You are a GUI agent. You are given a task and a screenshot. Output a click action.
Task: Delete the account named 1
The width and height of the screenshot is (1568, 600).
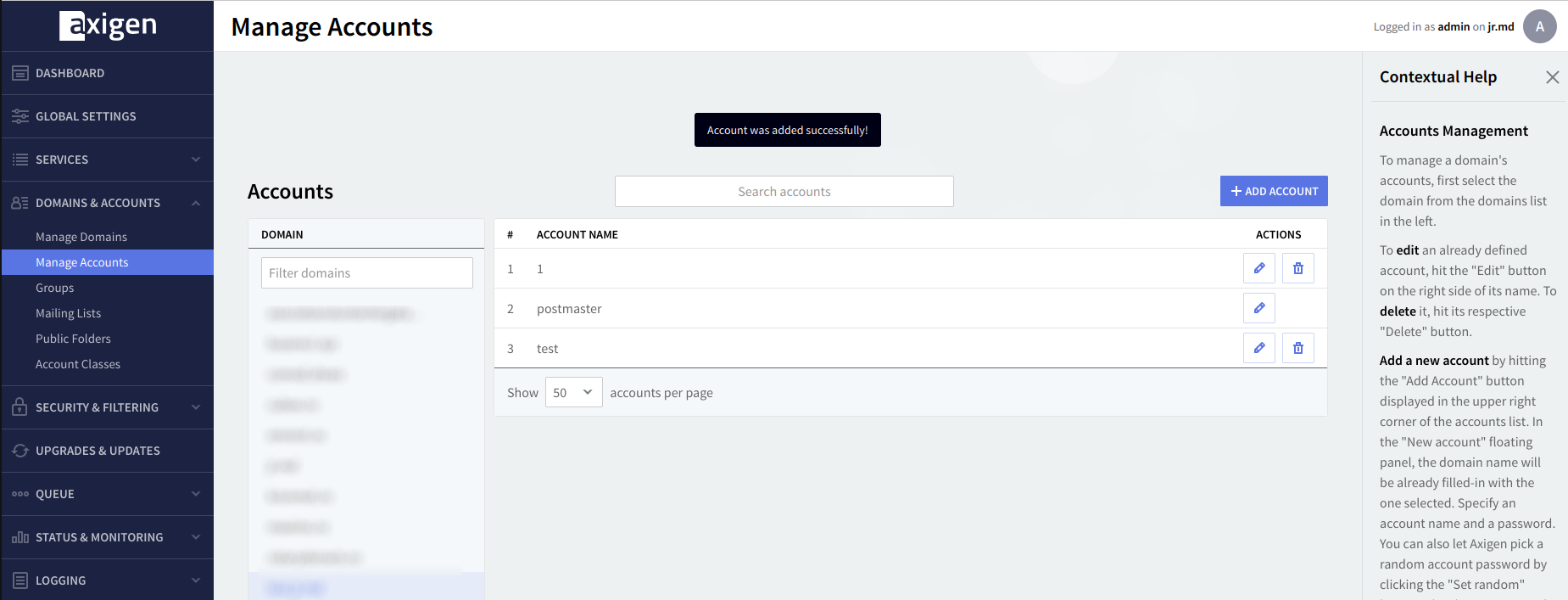pos(1298,268)
